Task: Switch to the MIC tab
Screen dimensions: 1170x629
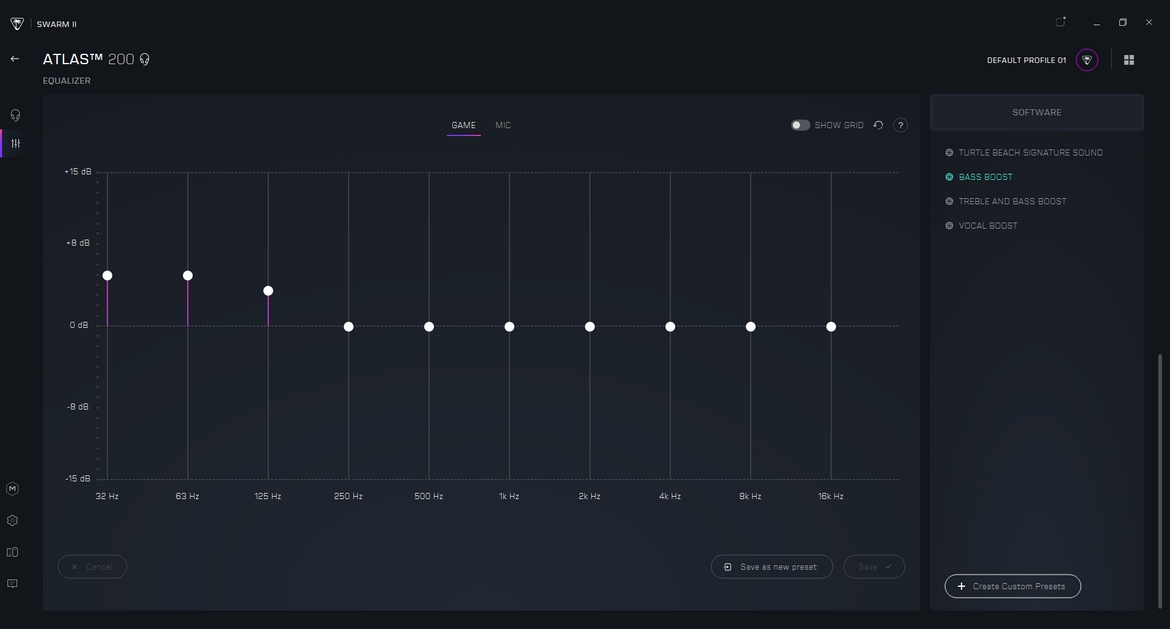Action: [x=503, y=125]
